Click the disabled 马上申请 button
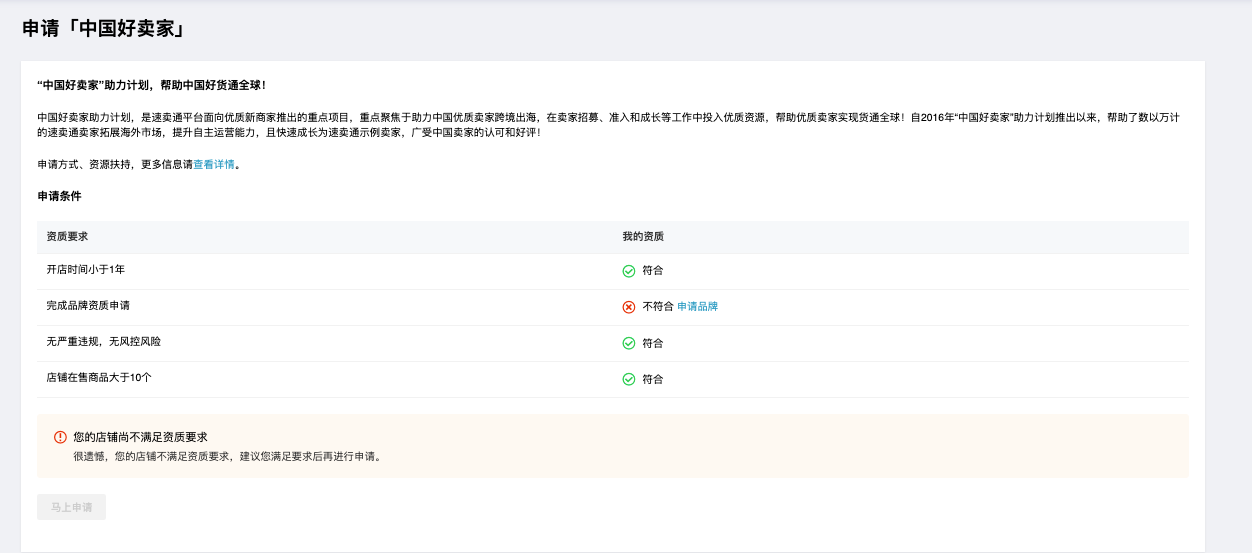Viewport: 1252px width, 553px height. 72,507
